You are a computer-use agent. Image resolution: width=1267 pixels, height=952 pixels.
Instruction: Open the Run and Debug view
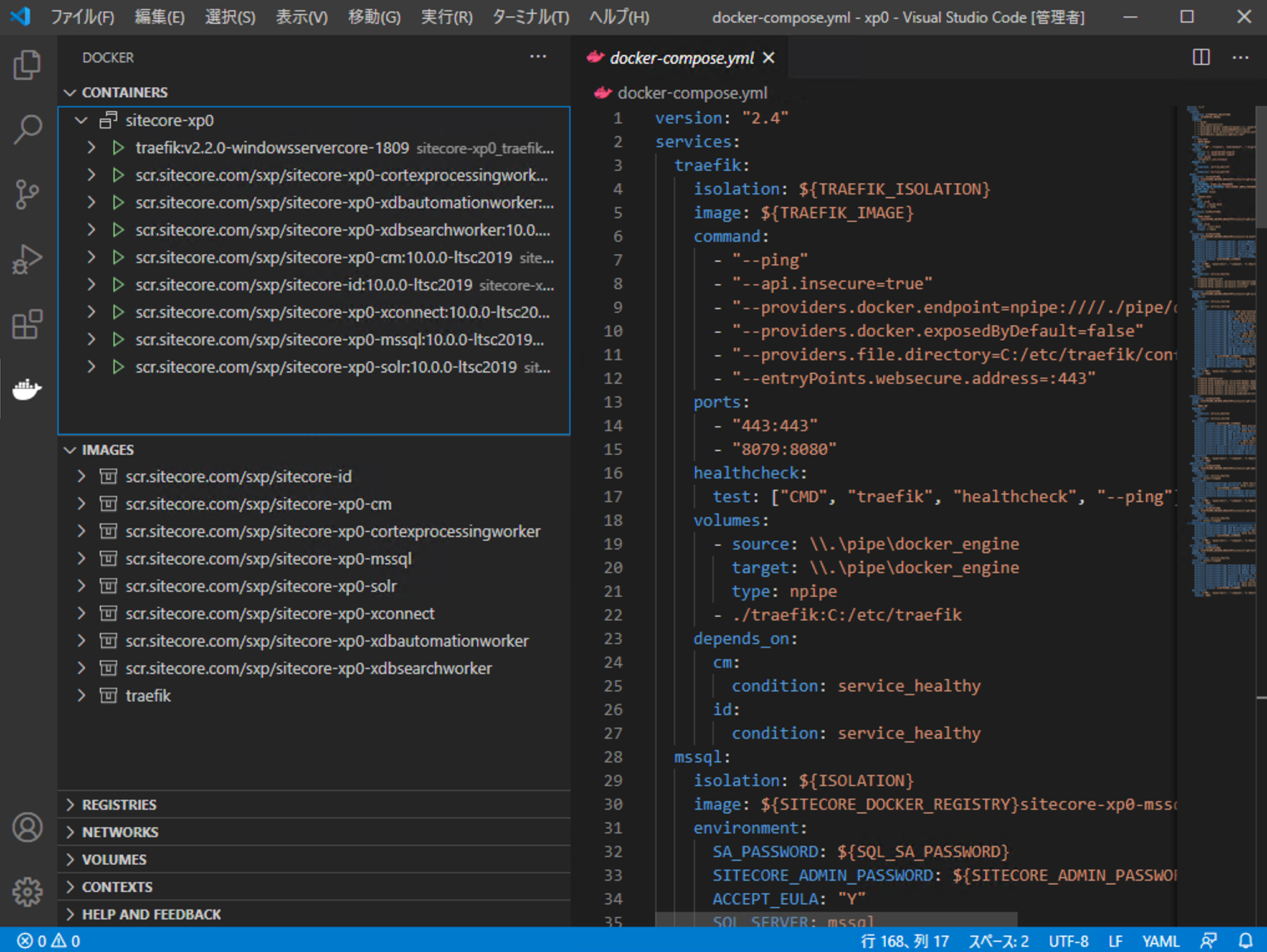tap(27, 259)
